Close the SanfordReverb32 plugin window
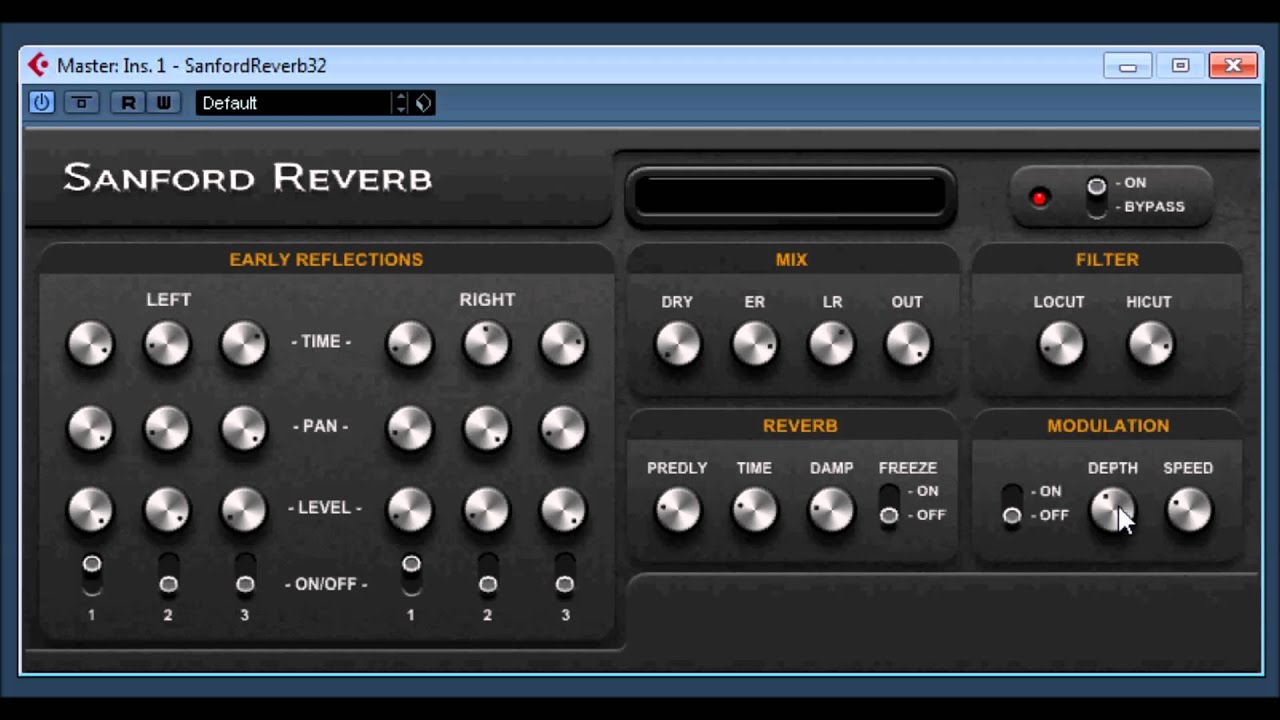The height and width of the screenshot is (720, 1280). click(1233, 66)
